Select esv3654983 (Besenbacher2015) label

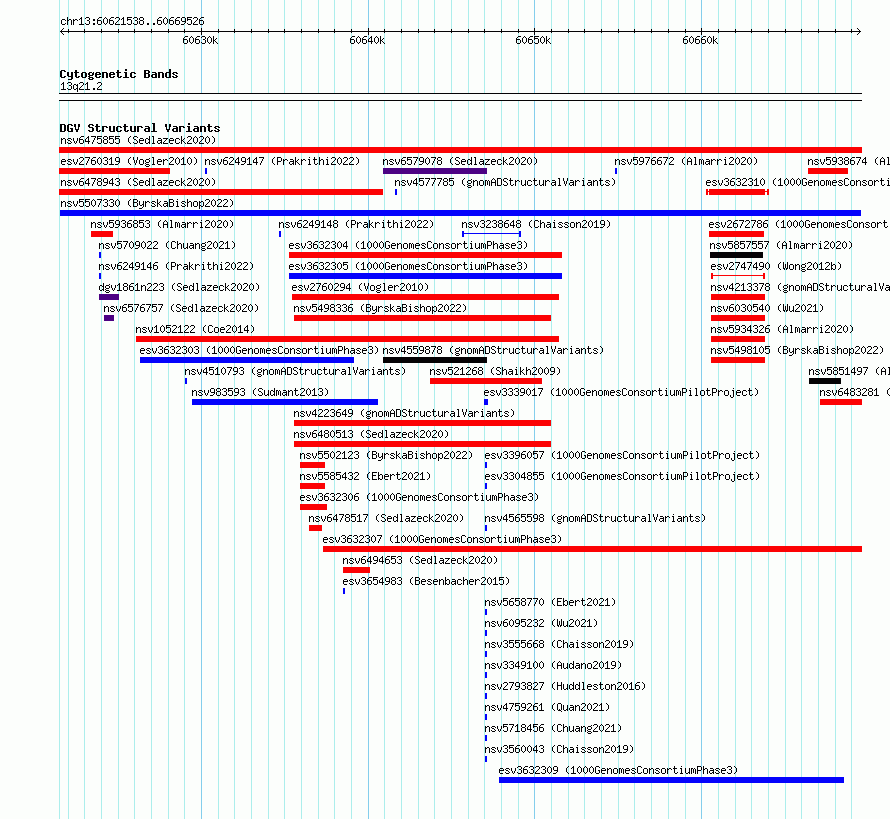click(x=426, y=581)
